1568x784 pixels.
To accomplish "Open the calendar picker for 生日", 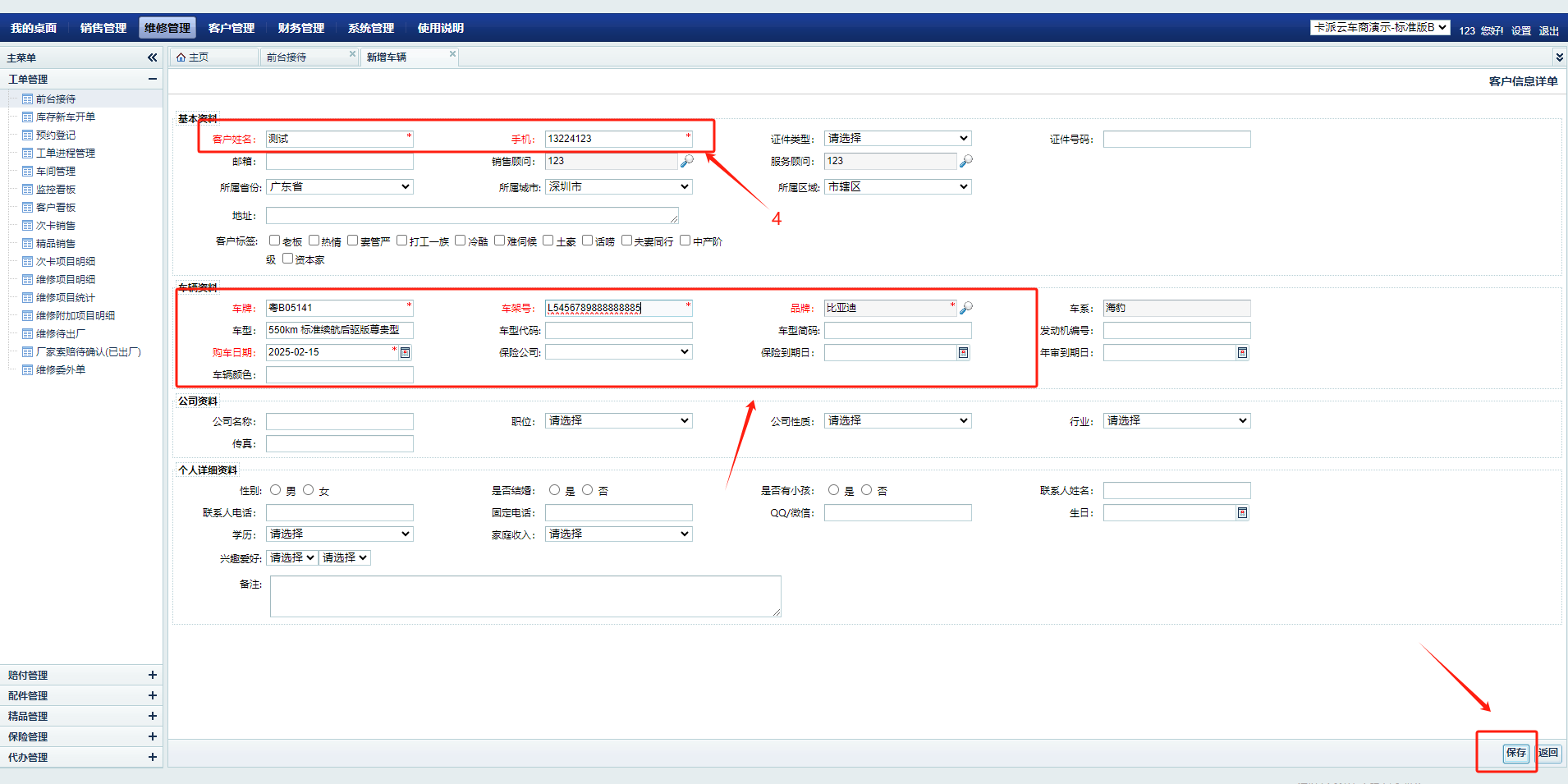I will coord(1242,513).
